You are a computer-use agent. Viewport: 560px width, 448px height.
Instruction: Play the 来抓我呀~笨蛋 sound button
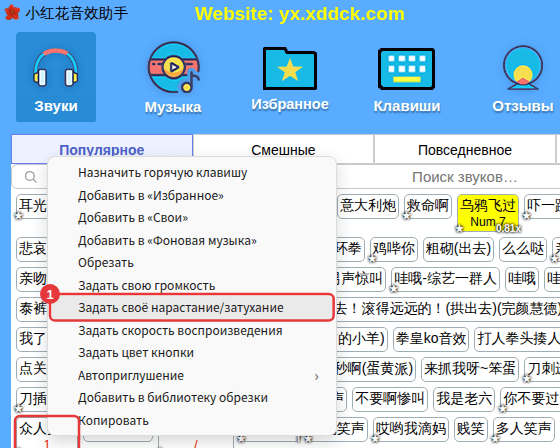(470, 368)
